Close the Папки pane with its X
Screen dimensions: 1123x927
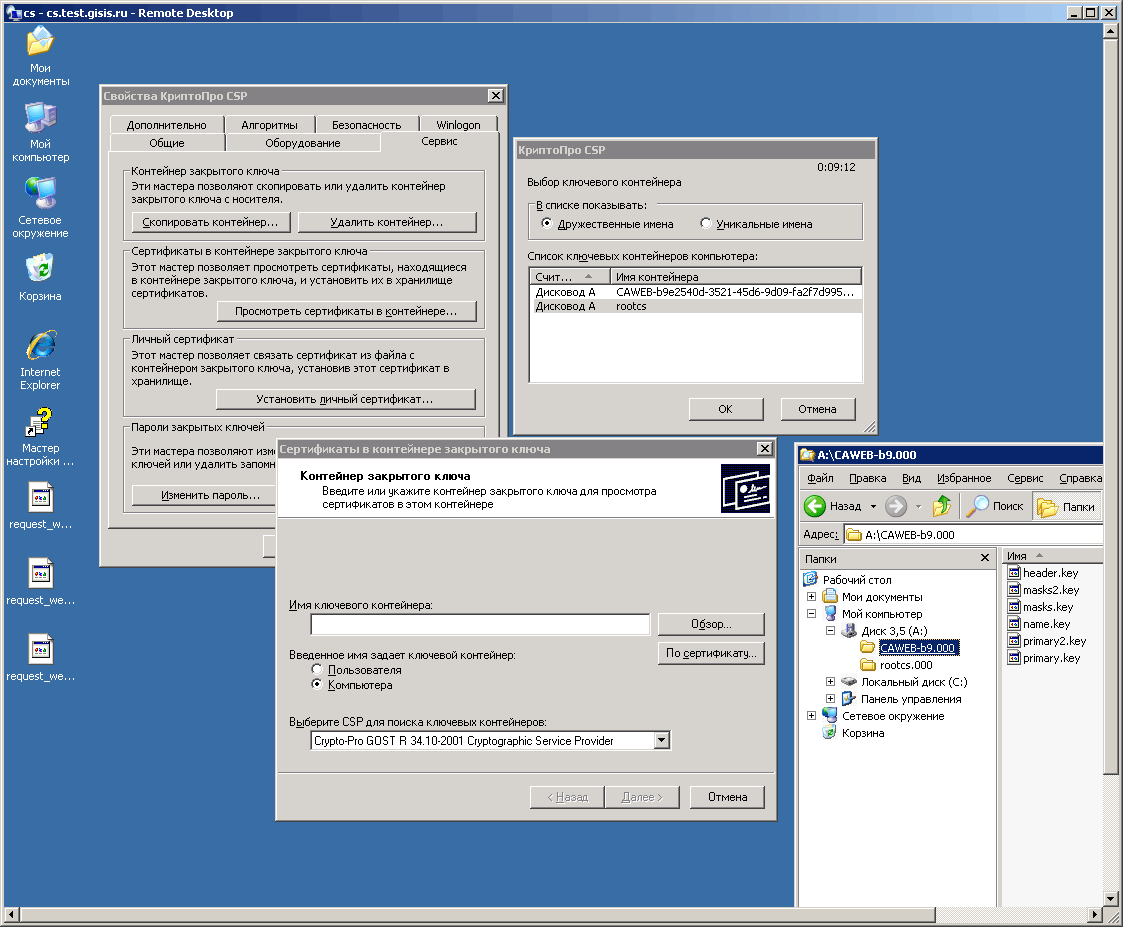[985, 557]
